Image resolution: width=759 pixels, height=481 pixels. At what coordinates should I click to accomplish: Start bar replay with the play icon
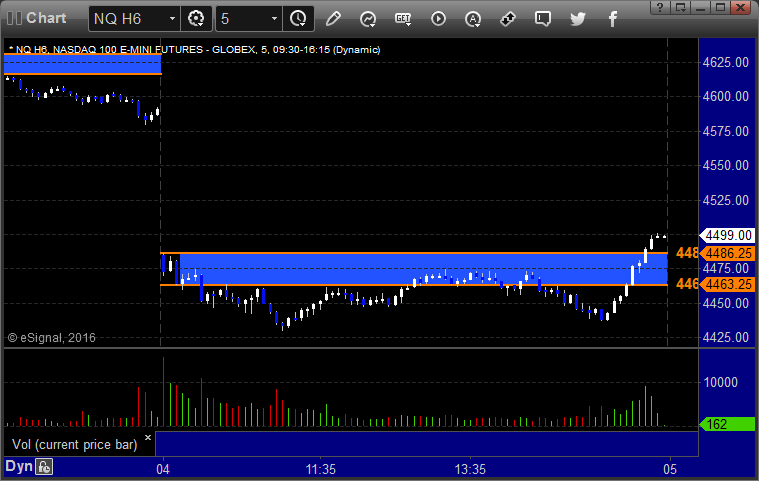pyautogui.click(x=438, y=19)
